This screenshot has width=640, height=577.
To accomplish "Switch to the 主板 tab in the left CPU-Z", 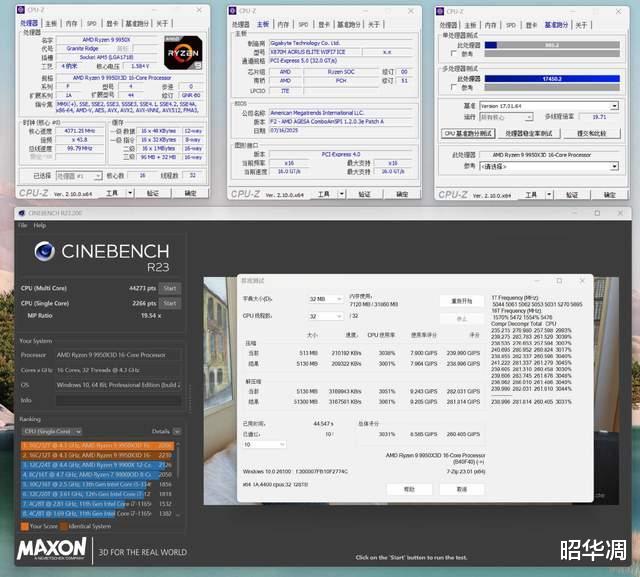I will click(x=51, y=23).
